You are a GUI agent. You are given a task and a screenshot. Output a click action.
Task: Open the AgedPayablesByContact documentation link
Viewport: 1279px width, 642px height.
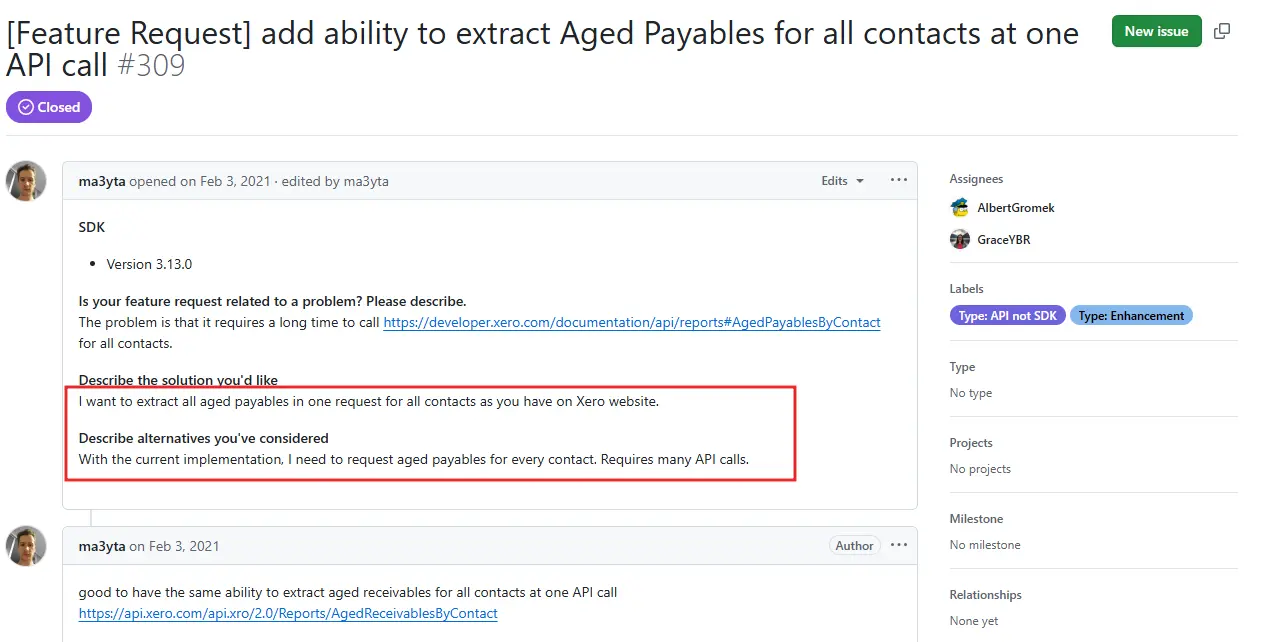[631, 323]
